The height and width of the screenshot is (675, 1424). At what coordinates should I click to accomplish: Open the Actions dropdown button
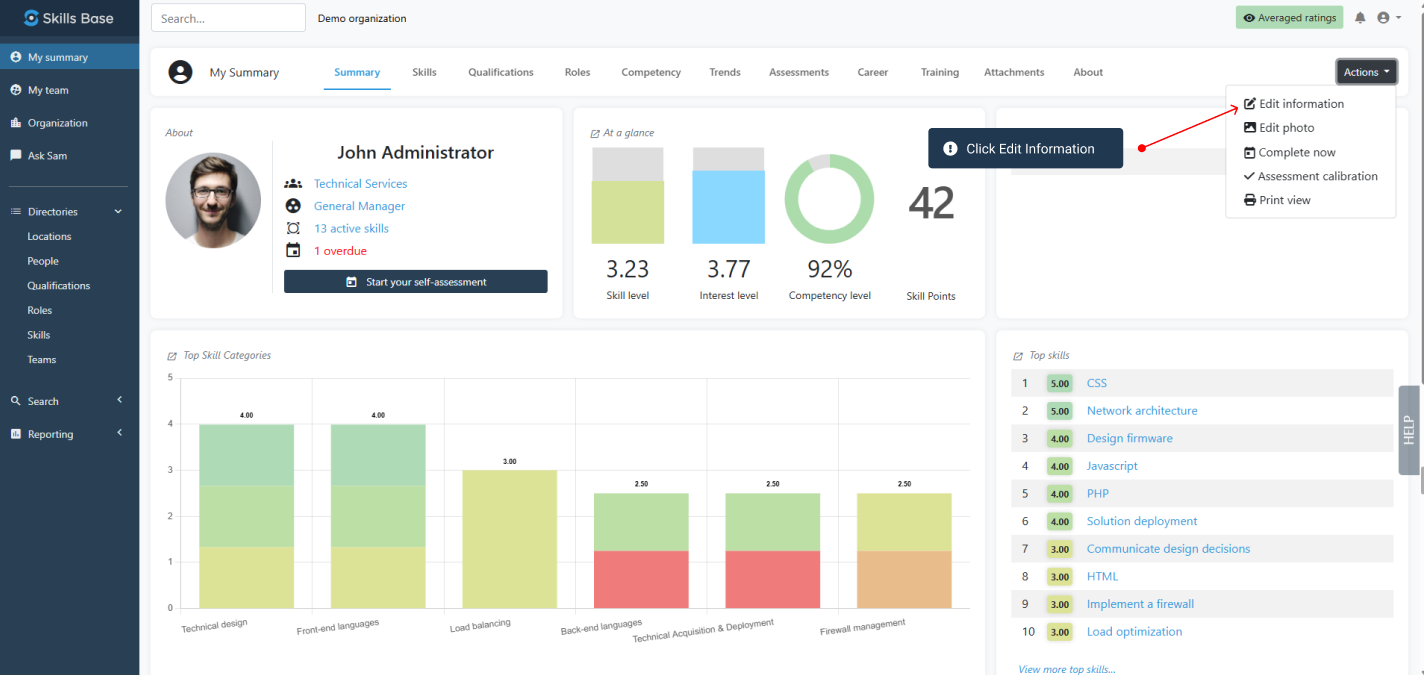tap(1366, 72)
